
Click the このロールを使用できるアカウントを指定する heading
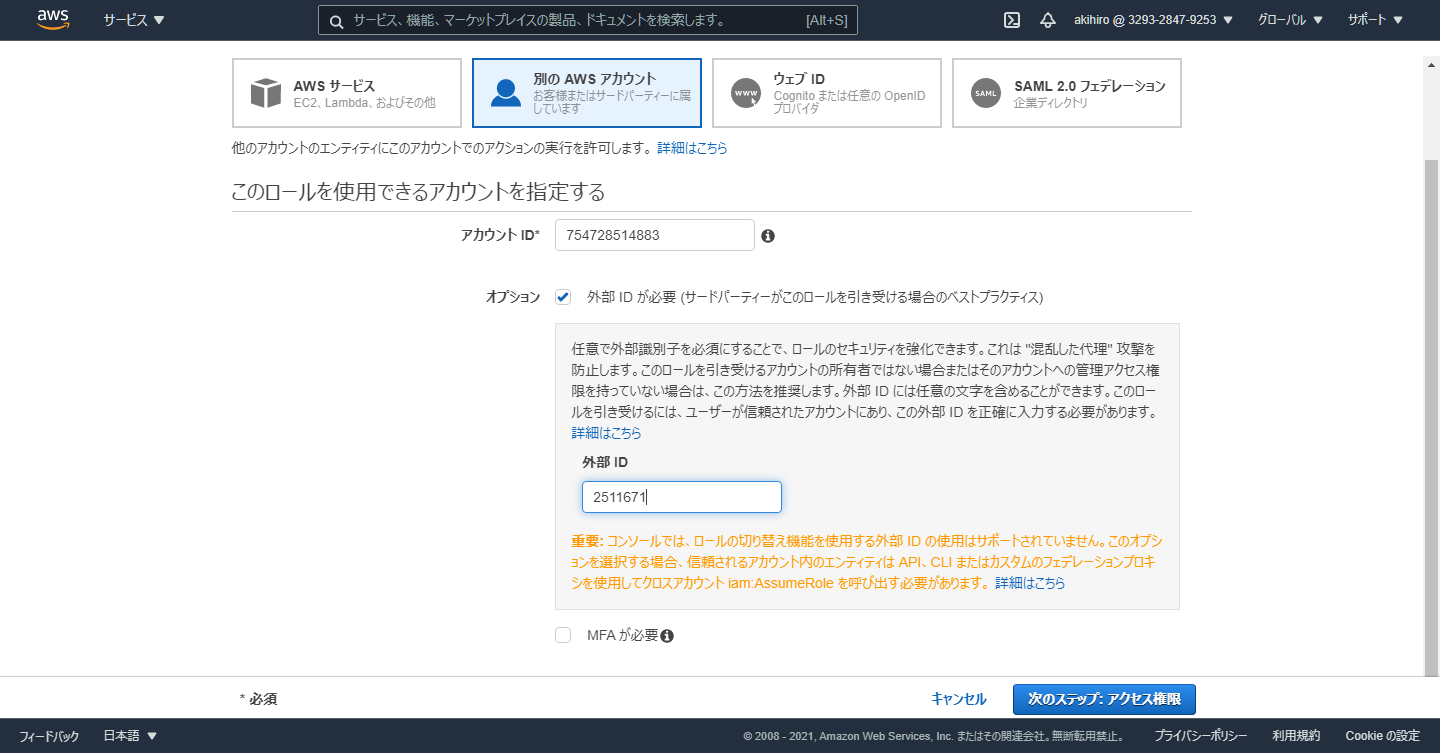pos(418,191)
